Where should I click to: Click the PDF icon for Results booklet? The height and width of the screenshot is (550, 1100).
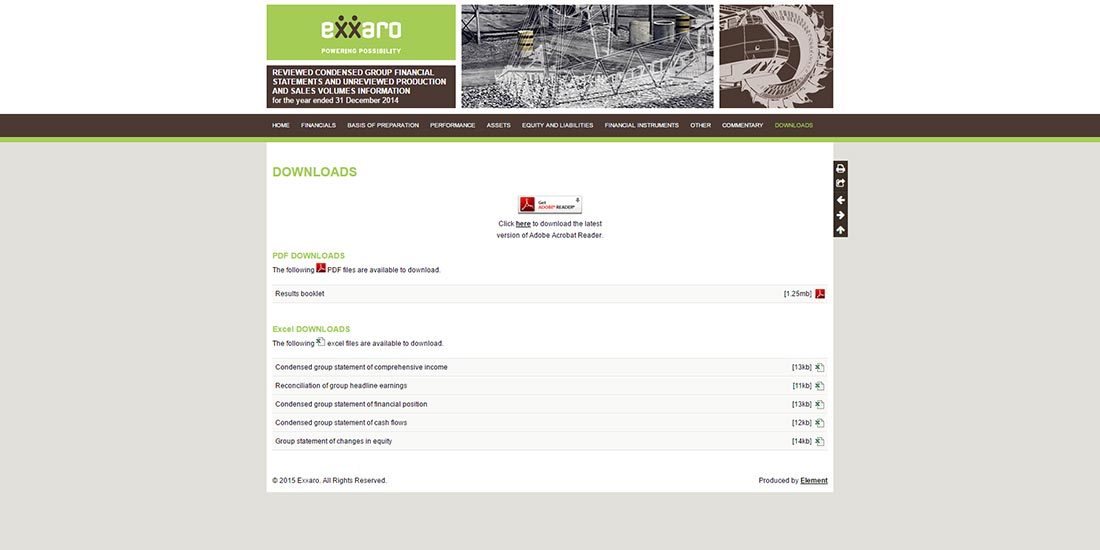(819, 294)
